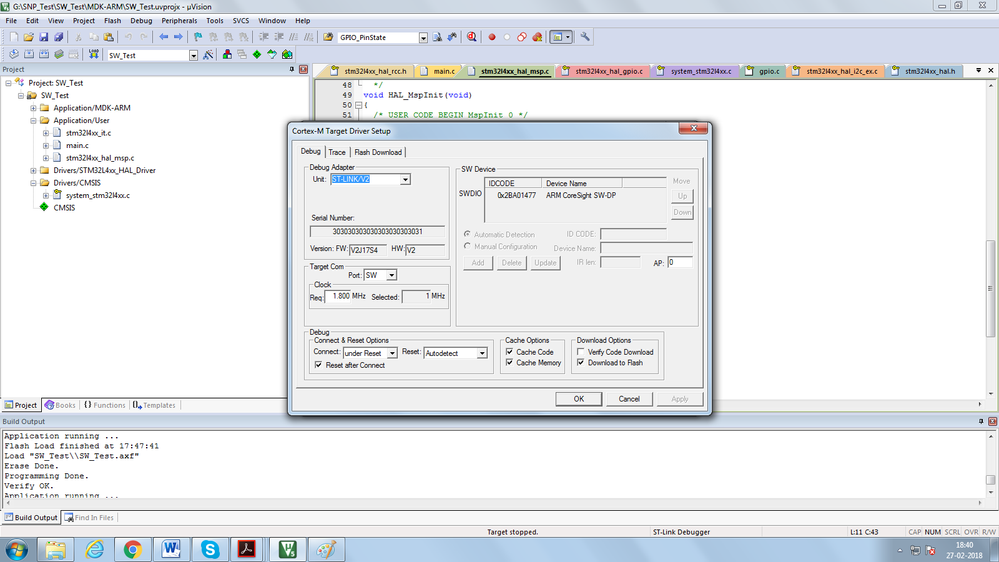
Task: Open the Connect dropdown showing under Reset
Action: click(x=392, y=353)
